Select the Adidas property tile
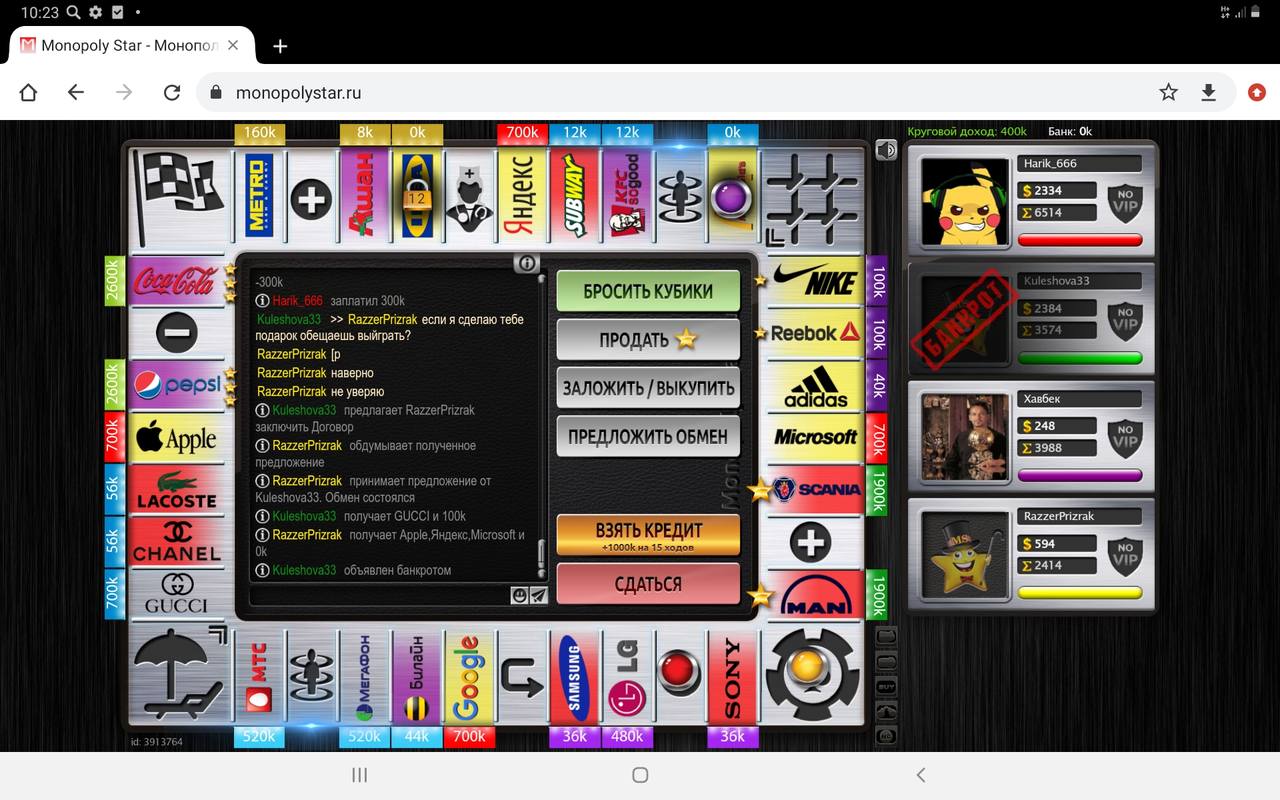 pos(816,385)
